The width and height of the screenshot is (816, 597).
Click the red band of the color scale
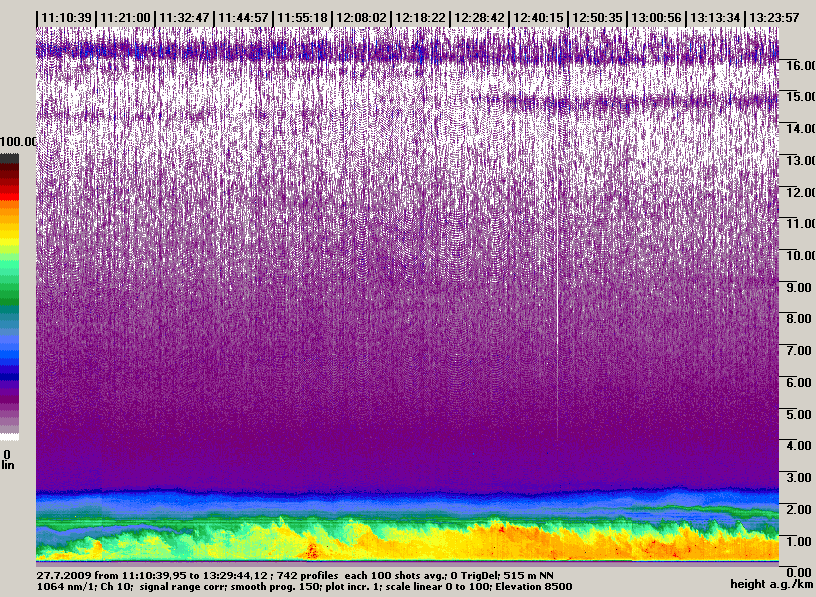click(9, 195)
